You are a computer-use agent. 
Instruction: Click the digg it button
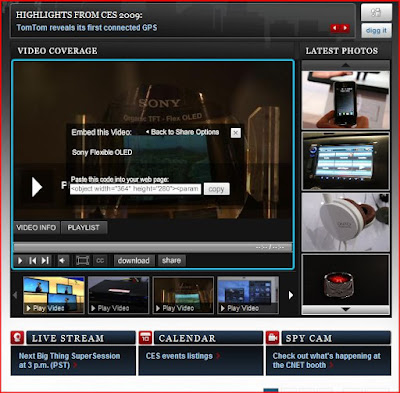(376, 31)
